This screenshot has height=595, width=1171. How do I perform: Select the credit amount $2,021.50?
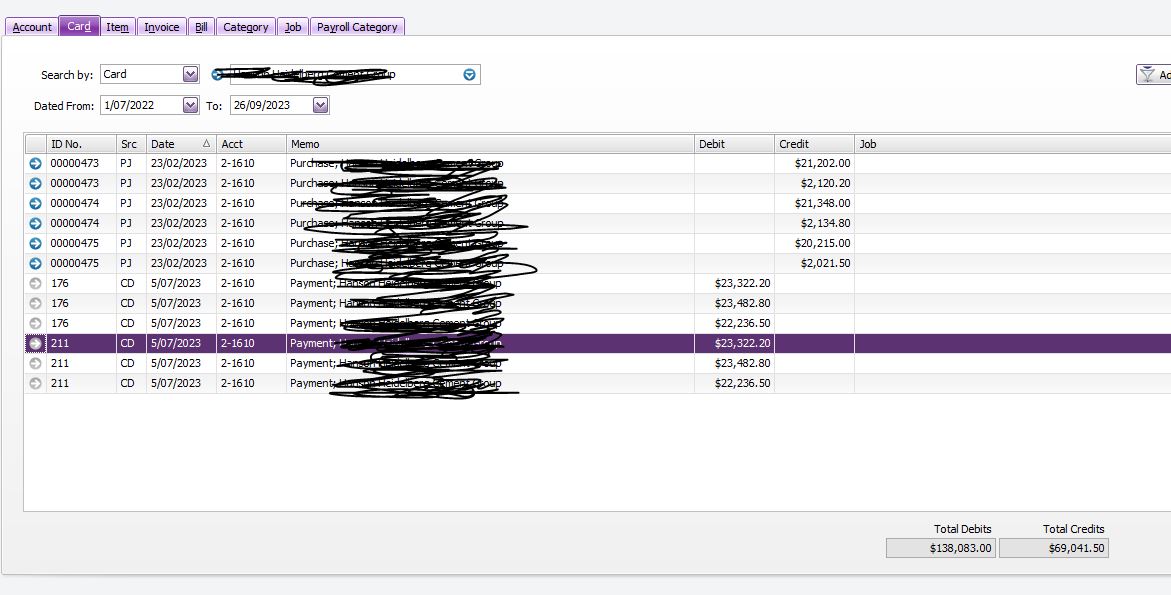coord(825,264)
